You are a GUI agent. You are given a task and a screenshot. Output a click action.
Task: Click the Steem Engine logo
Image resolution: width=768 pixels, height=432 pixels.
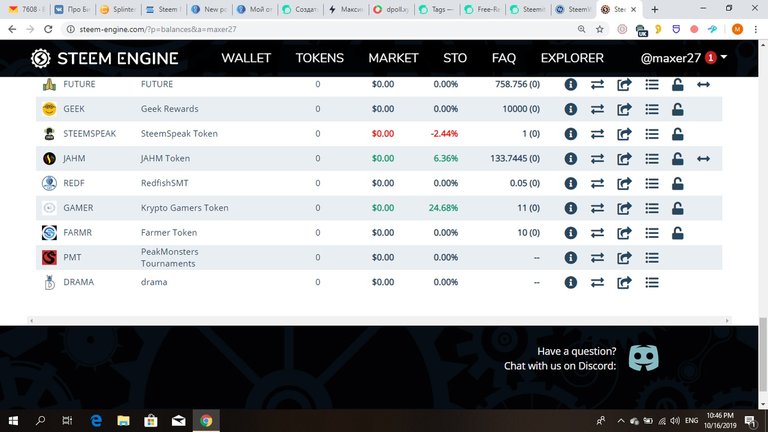coord(104,58)
